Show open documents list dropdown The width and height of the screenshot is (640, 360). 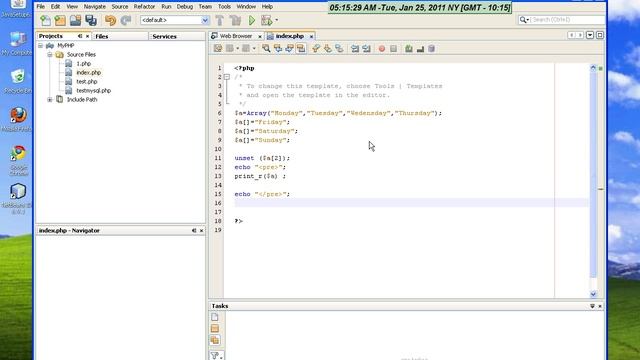590,35
